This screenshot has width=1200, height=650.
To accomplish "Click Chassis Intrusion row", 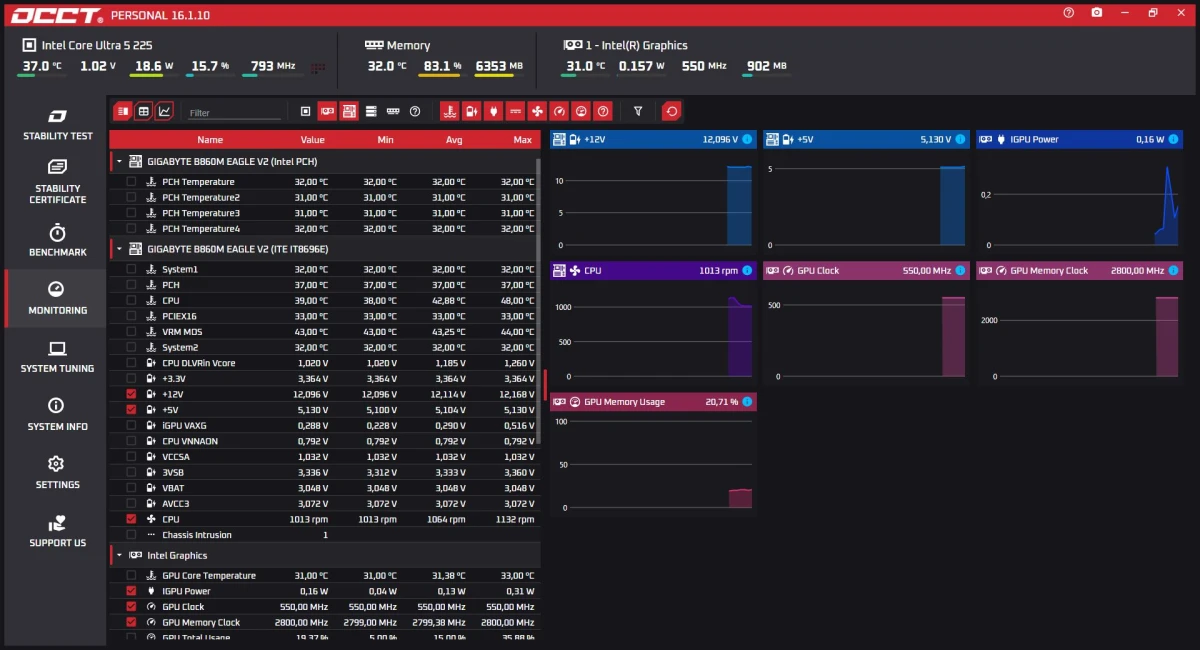I will click(325, 535).
